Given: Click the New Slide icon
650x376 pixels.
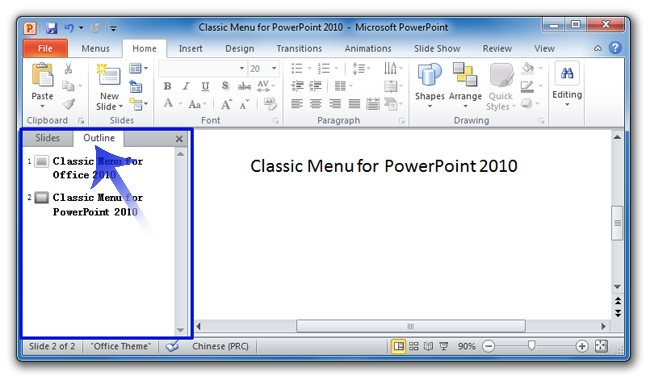Looking at the screenshot, I should click(x=109, y=75).
